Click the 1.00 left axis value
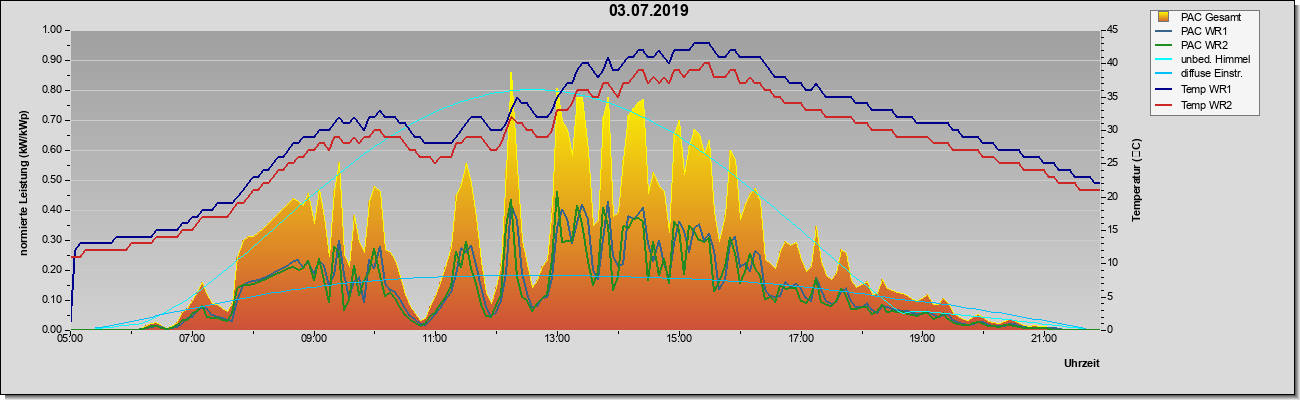1300x400 pixels. [x=51, y=30]
